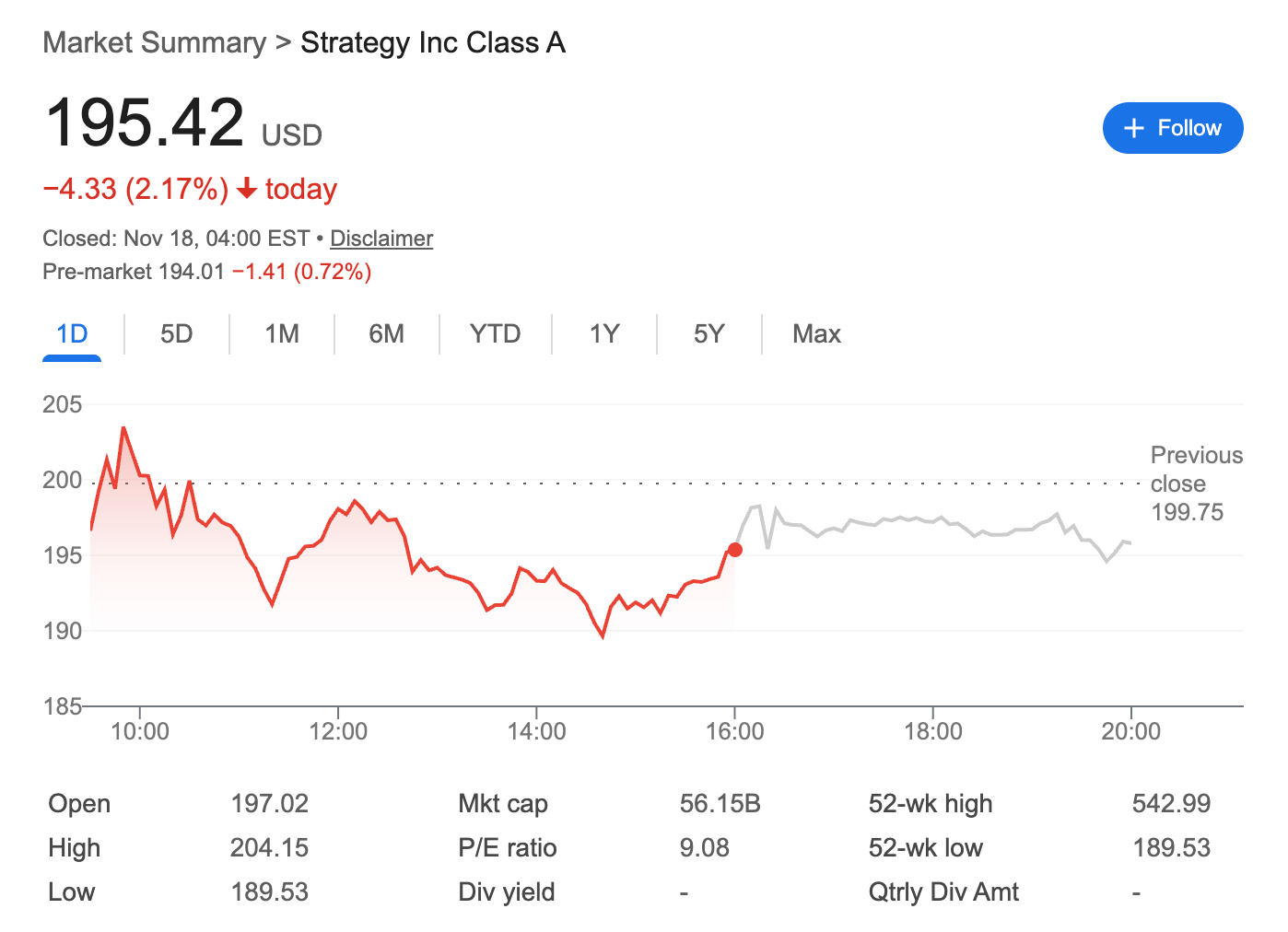Click the Market Summary breadcrumb link
This screenshot has width=1288, height=932.
154,41
